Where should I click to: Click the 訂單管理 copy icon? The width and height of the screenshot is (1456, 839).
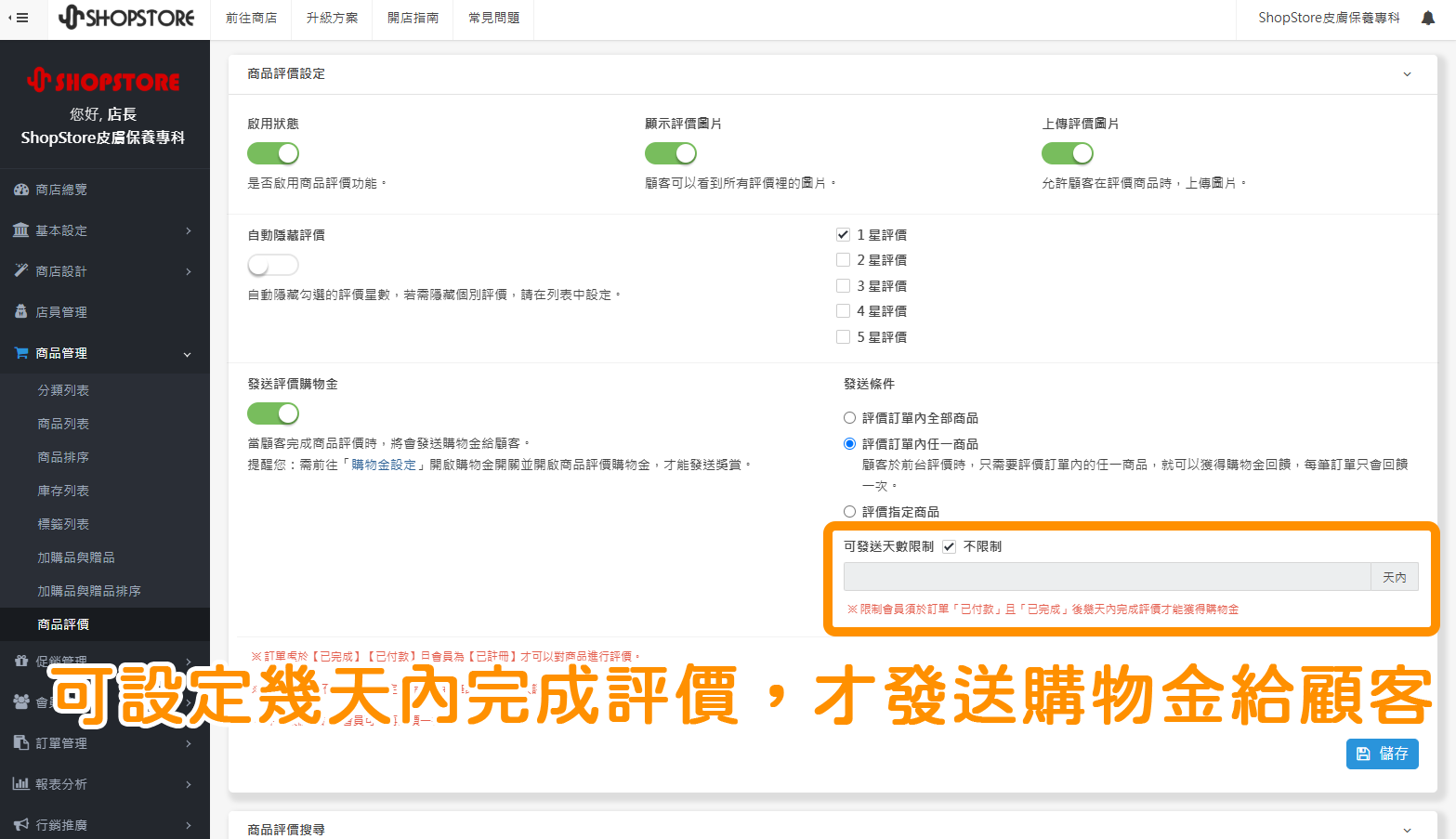(x=21, y=743)
